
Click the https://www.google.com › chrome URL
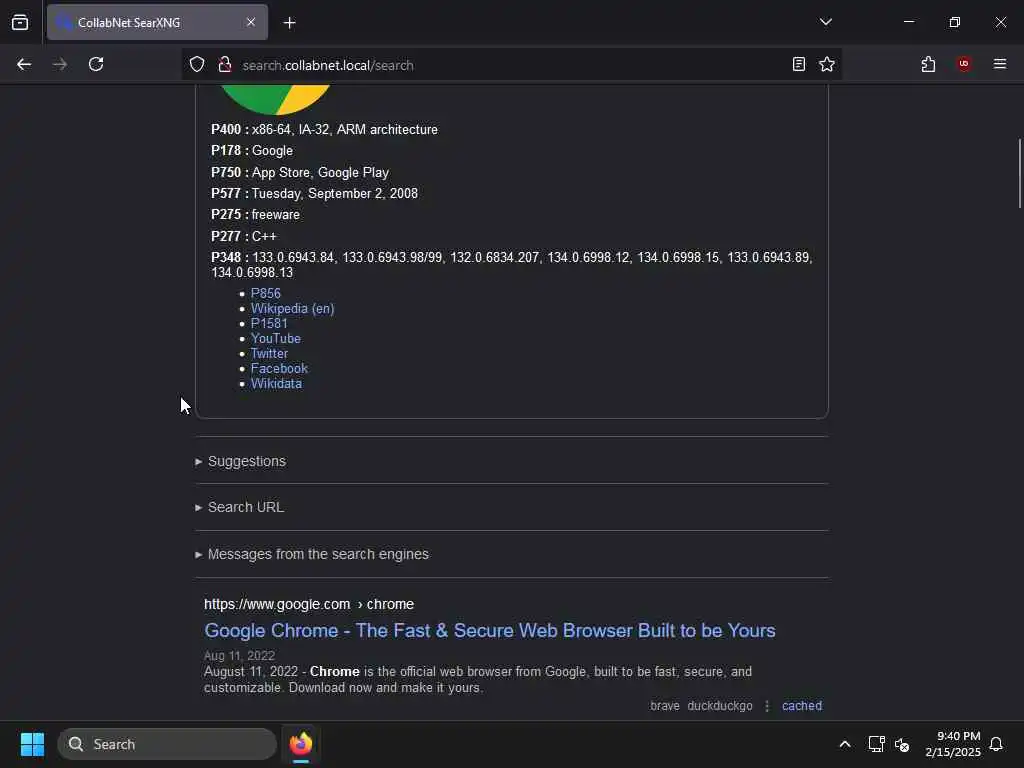coord(309,604)
